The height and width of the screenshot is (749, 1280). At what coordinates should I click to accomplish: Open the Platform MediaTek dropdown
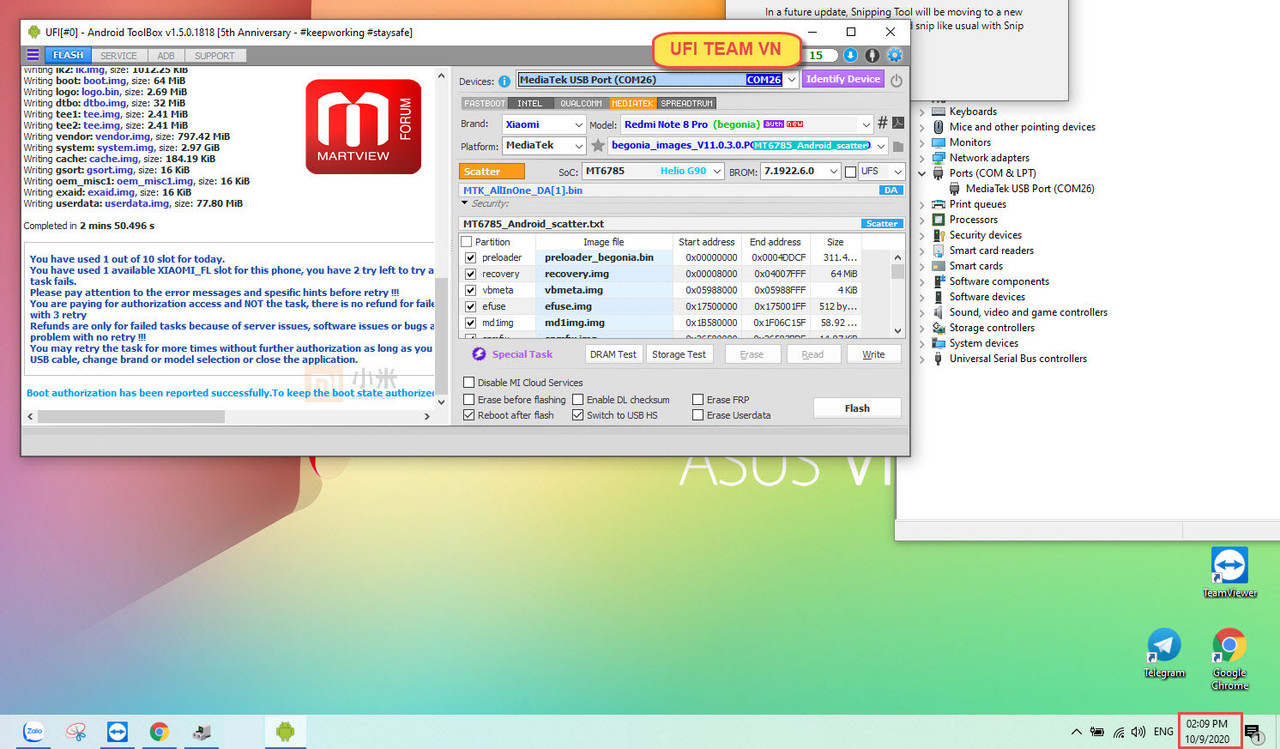tap(578, 146)
